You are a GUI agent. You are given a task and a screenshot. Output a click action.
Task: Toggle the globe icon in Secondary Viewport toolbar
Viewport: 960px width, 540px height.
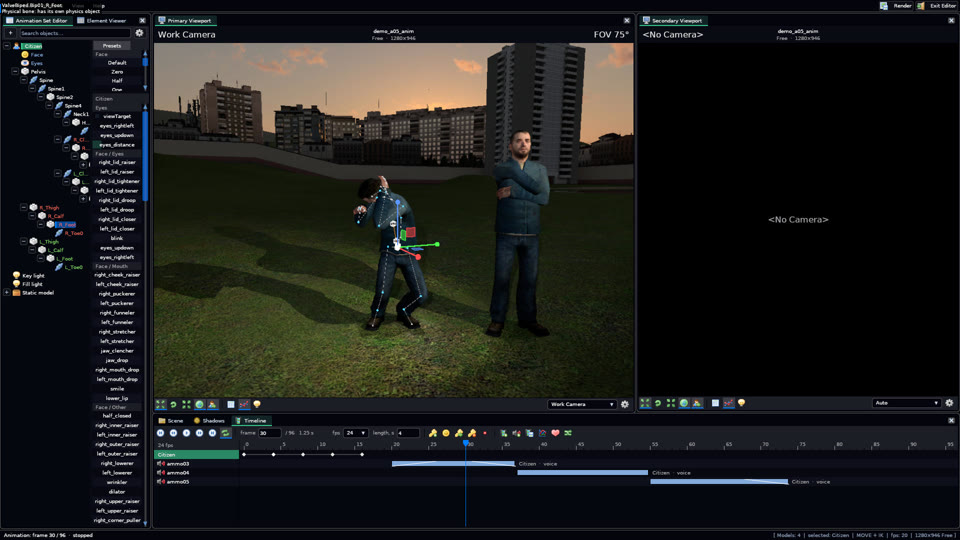click(x=684, y=403)
